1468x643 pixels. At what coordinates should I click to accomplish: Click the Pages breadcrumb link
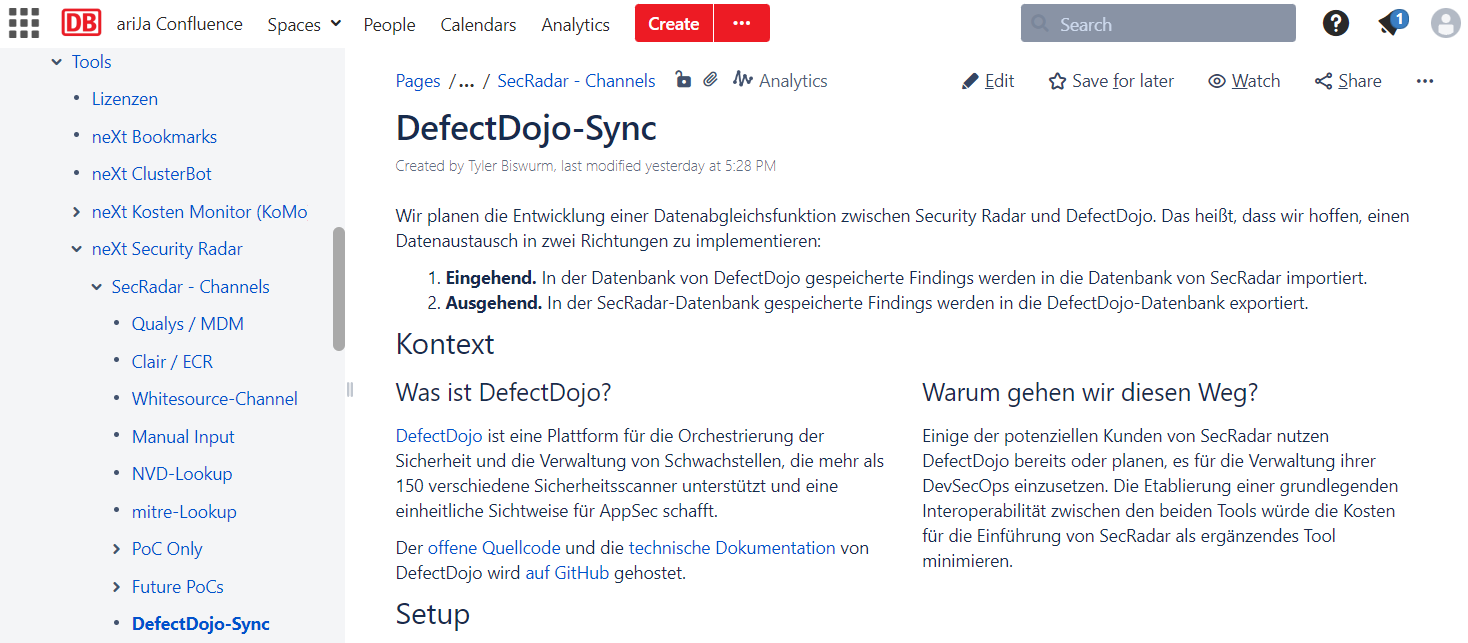(418, 81)
